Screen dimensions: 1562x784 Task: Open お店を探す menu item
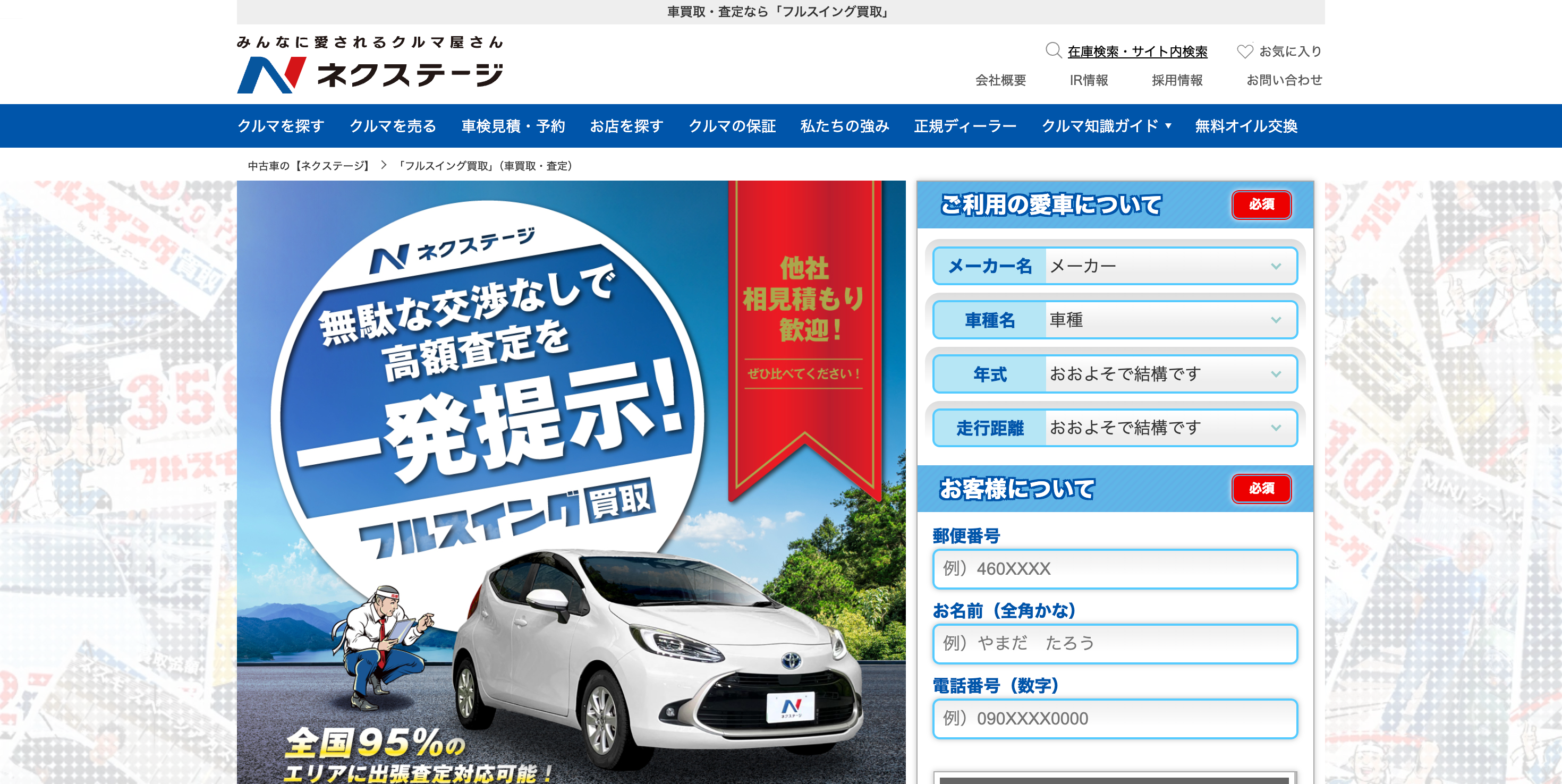click(626, 126)
